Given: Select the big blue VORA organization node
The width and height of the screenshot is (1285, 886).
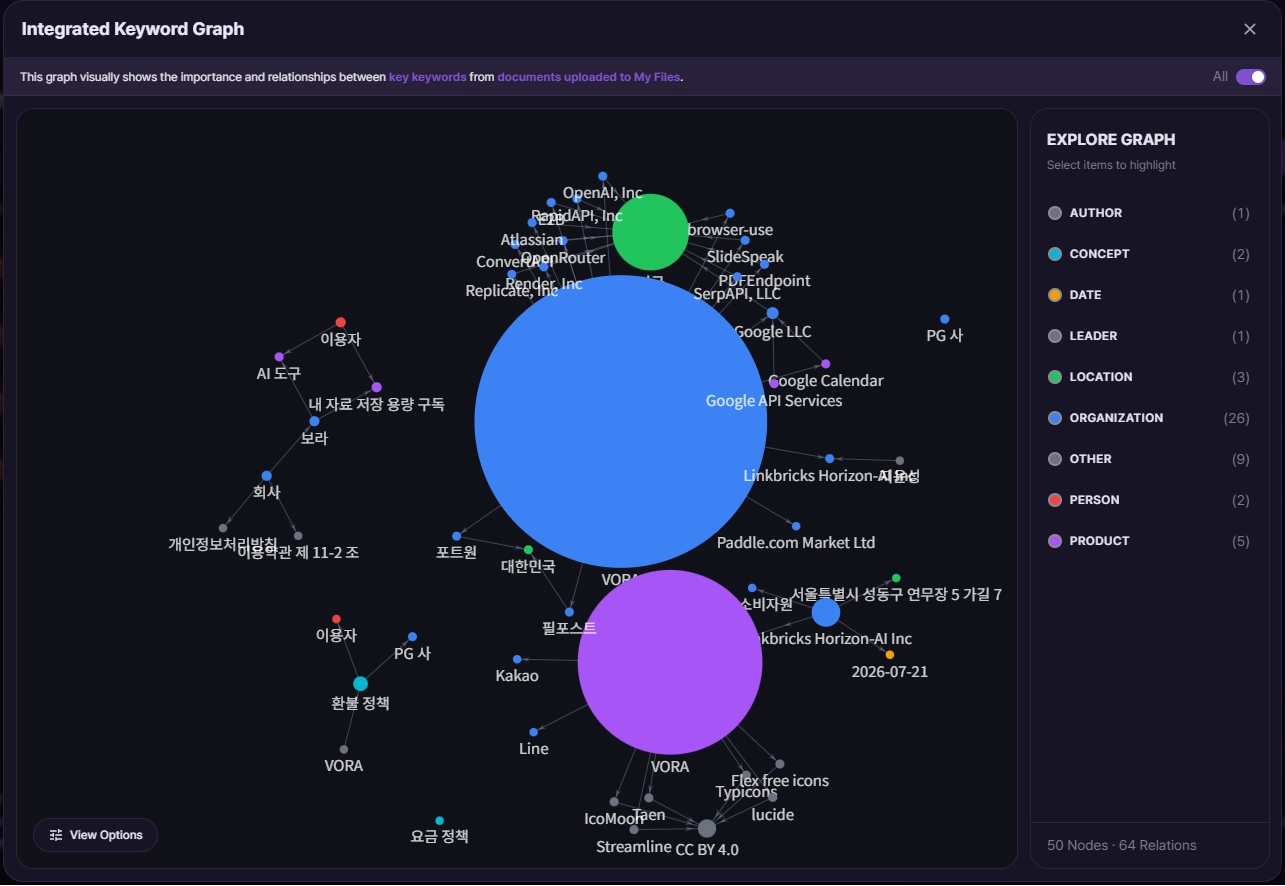Looking at the screenshot, I should pyautogui.click(x=621, y=422).
